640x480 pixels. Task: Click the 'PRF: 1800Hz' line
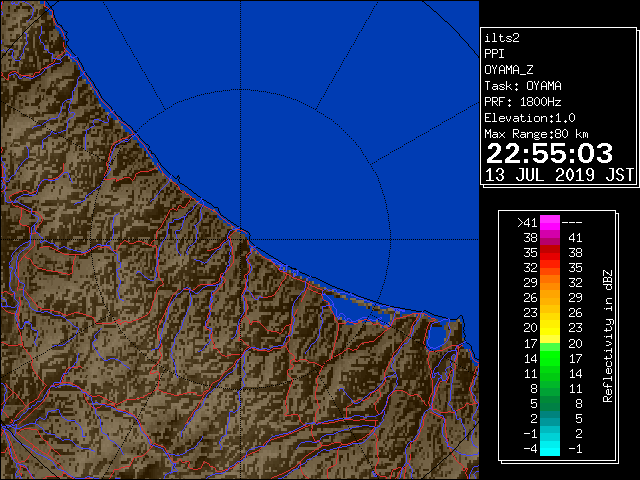(523, 102)
